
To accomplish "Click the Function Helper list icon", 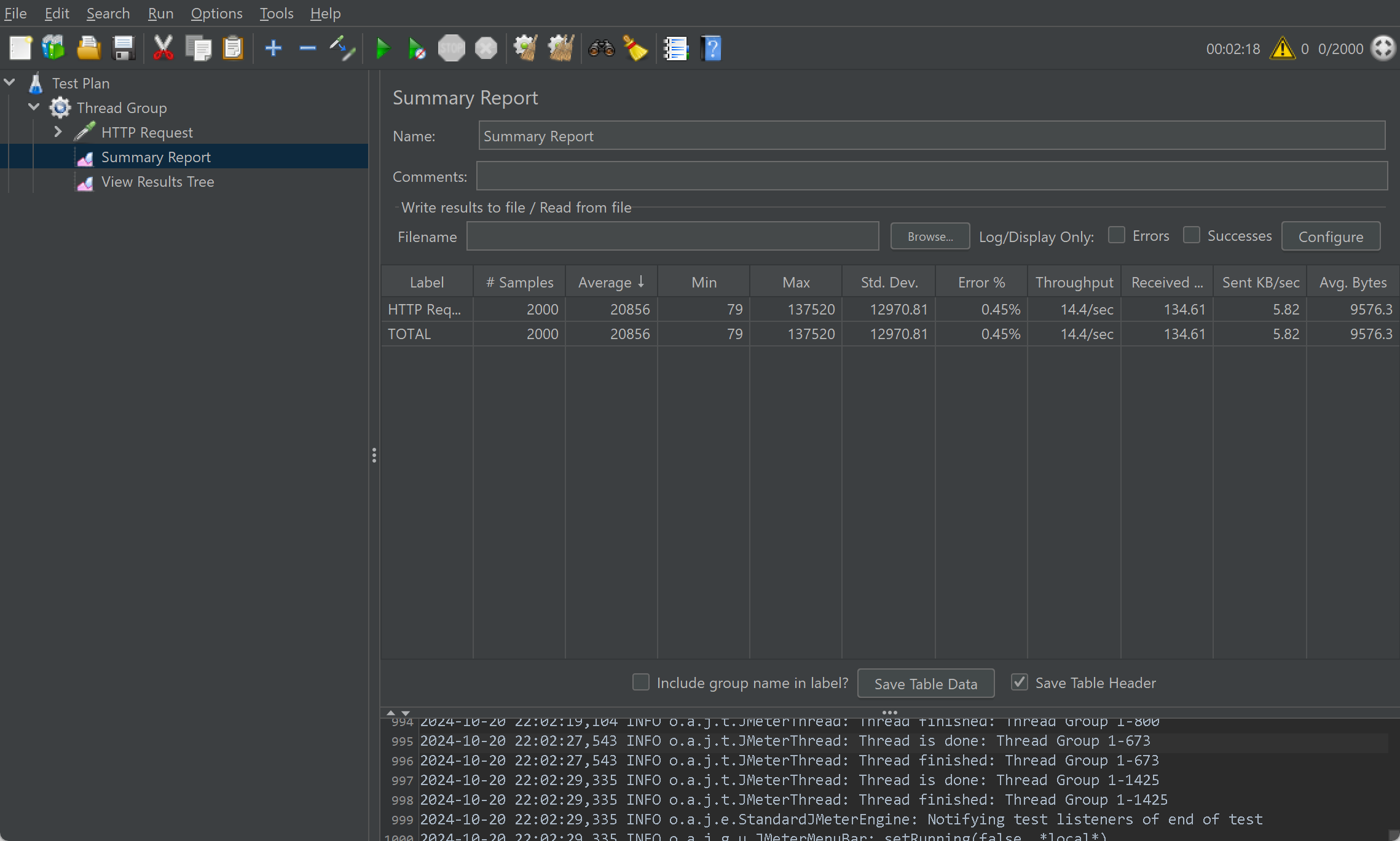I will pos(675,48).
